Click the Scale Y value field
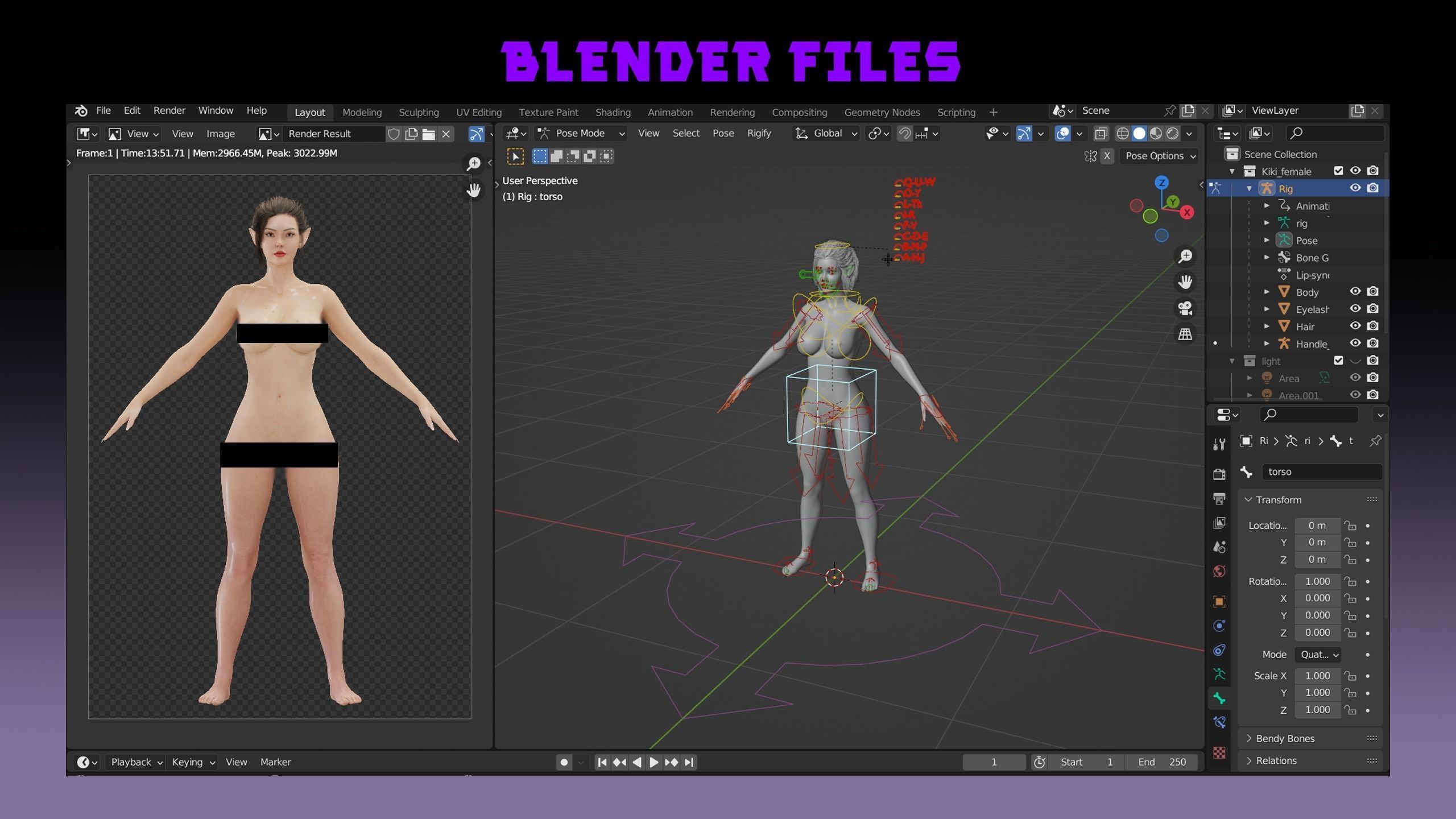This screenshot has height=819, width=1456. (x=1317, y=693)
